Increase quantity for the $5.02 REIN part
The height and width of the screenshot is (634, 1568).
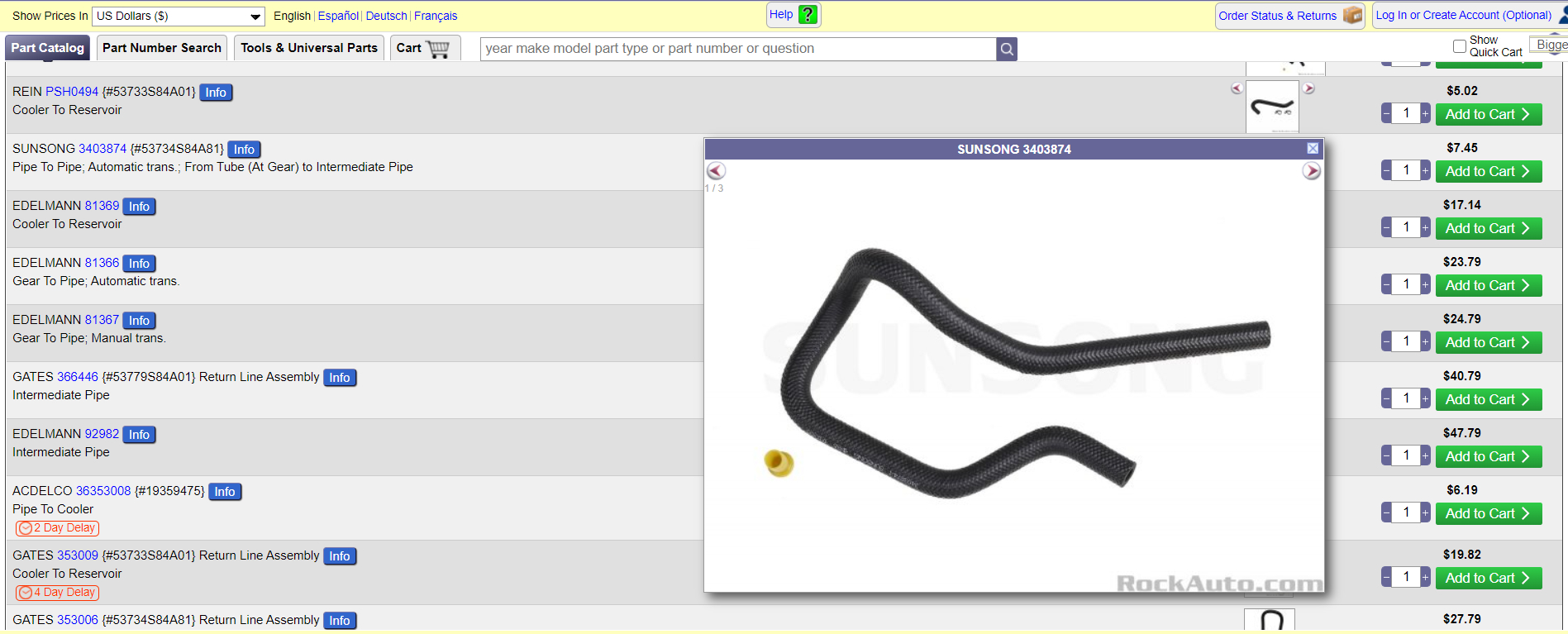click(1425, 113)
